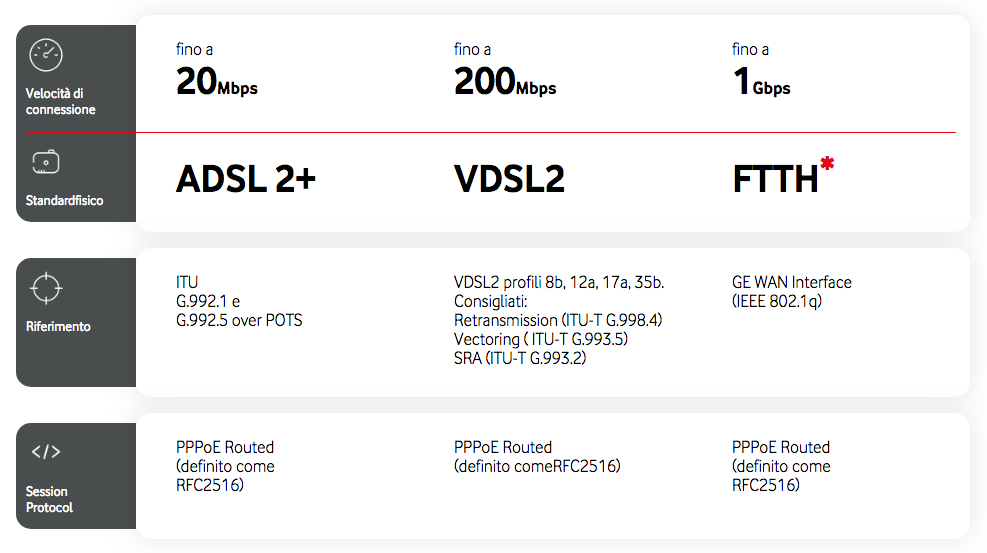The height and width of the screenshot is (553, 987).
Task: Select the Session Protocol row label
Action: (49, 499)
